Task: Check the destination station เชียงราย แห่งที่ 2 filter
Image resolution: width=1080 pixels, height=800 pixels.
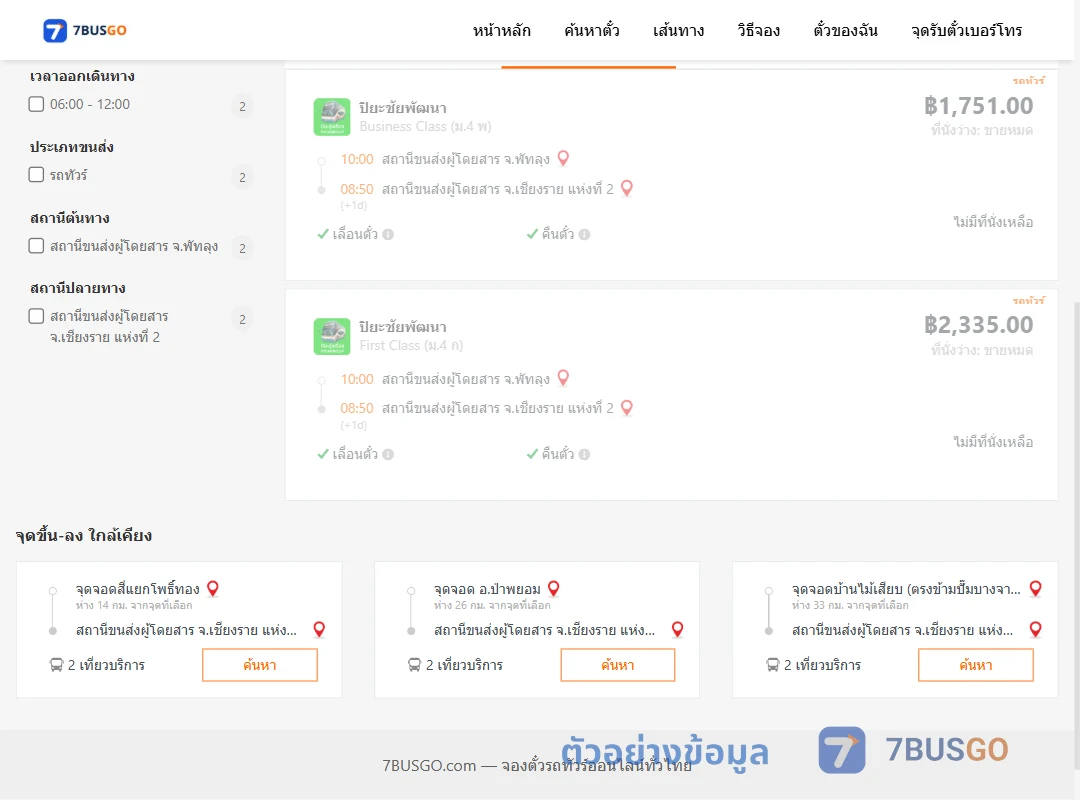Action: tap(37, 316)
